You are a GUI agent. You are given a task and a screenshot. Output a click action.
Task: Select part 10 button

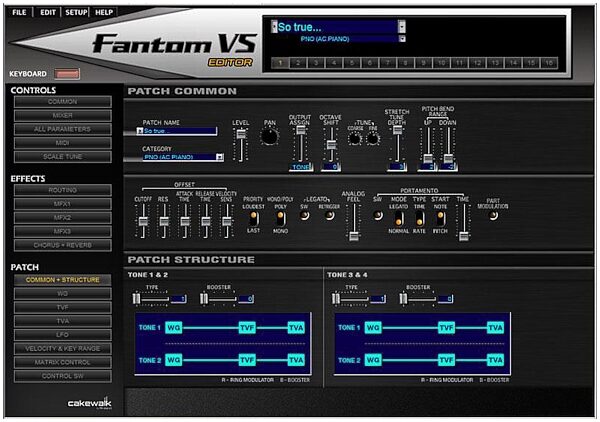441,63
